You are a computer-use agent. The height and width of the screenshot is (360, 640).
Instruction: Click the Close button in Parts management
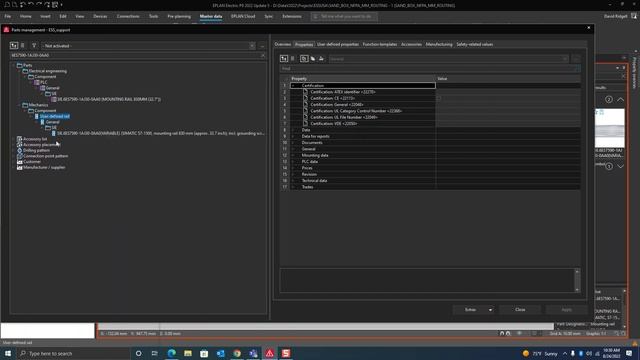[520, 310]
